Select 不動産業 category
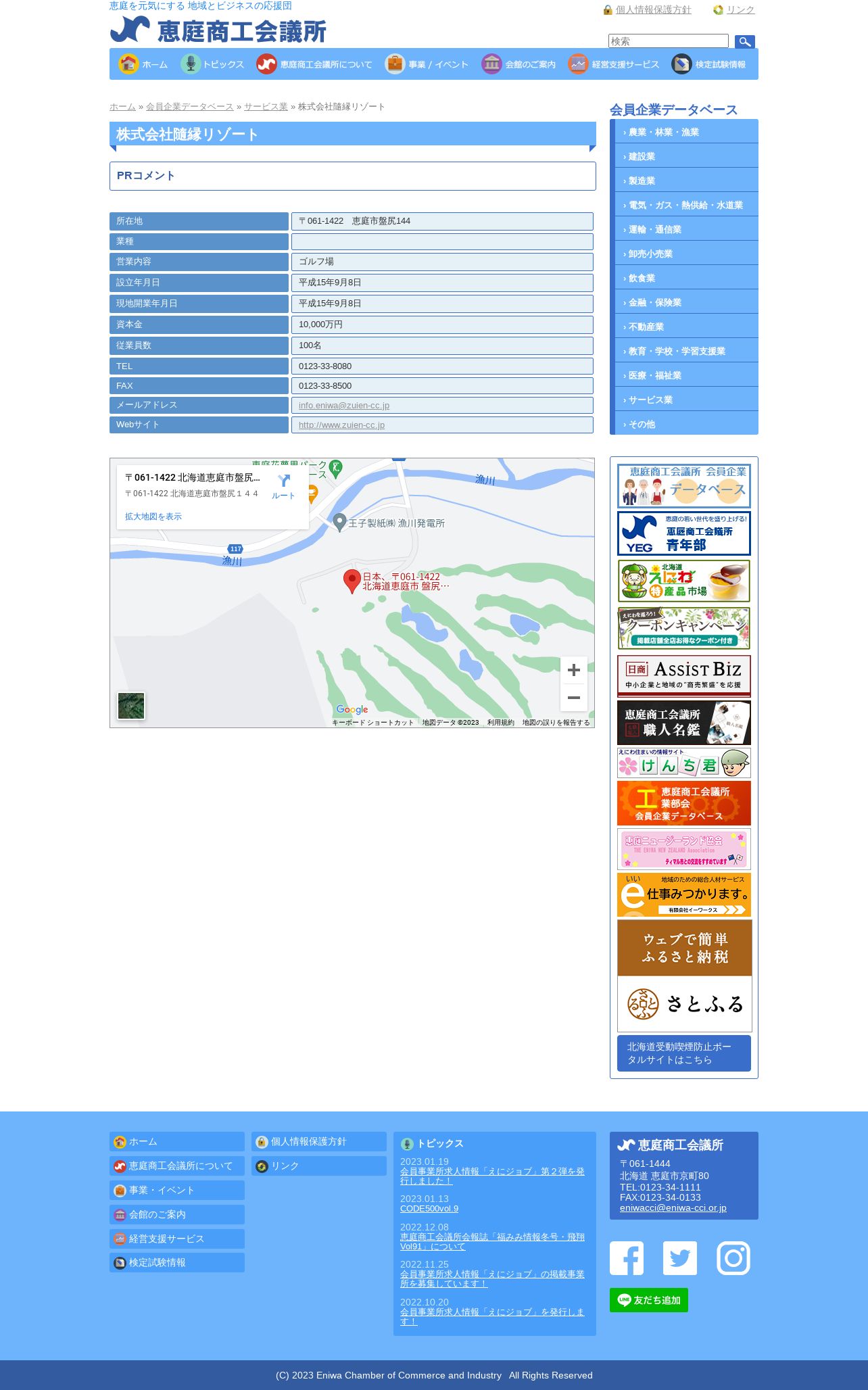Image resolution: width=868 pixels, height=1390 pixels. pyautogui.click(x=686, y=327)
